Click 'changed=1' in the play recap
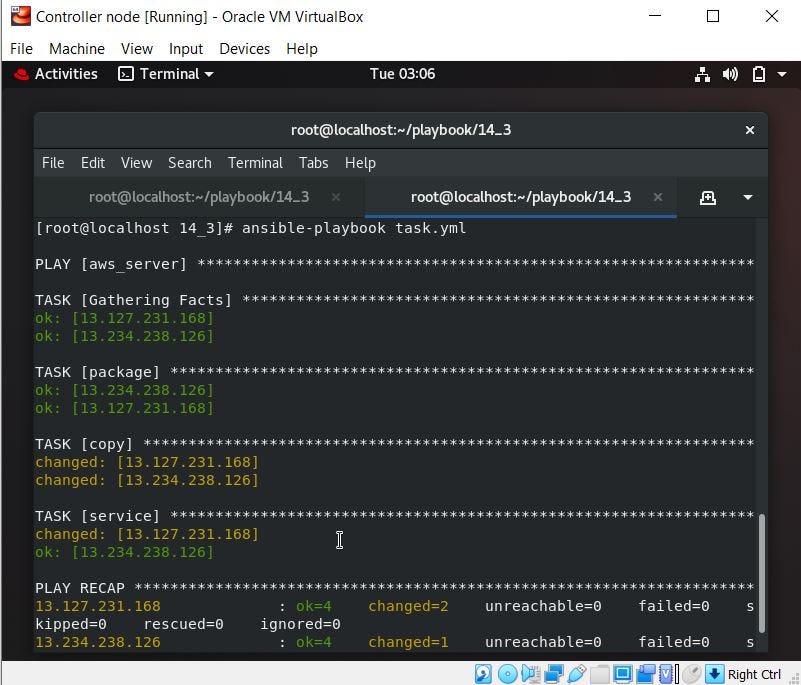801x685 pixels. [408, 642]
